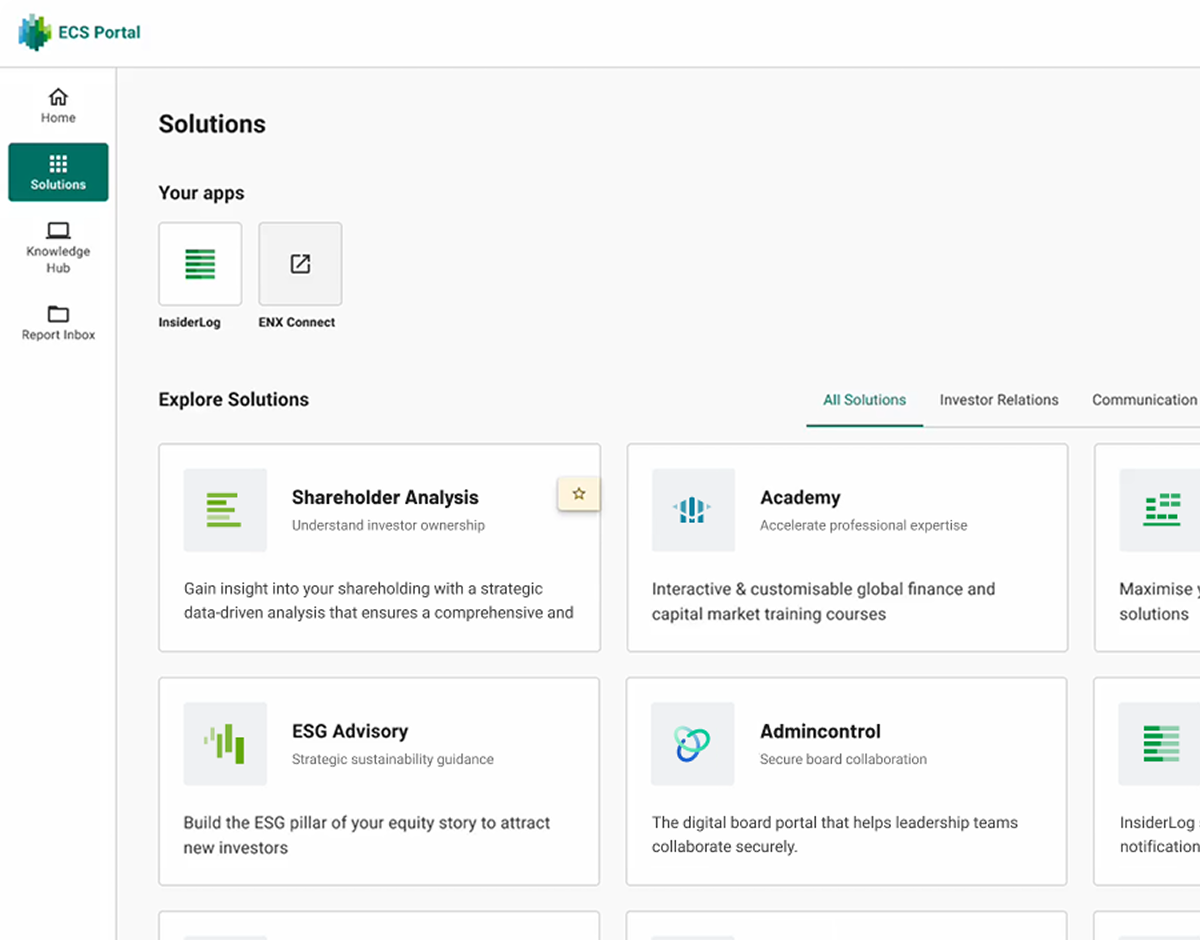The width and height of the screenshot is (1200, 940).
Task: Open the Report Inbox folder
Action: 58,322
